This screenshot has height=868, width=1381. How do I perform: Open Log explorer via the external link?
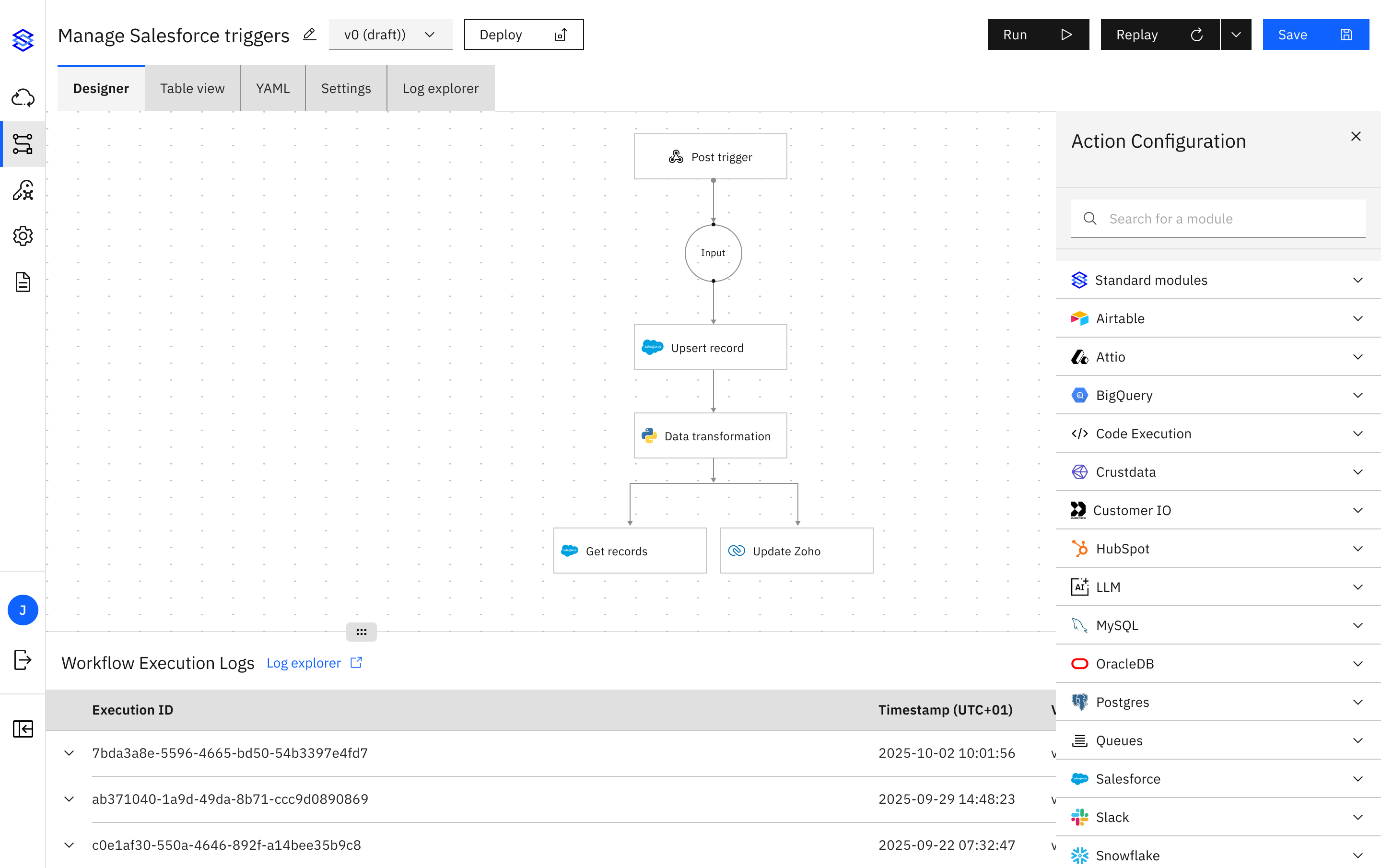pos(314,663)
